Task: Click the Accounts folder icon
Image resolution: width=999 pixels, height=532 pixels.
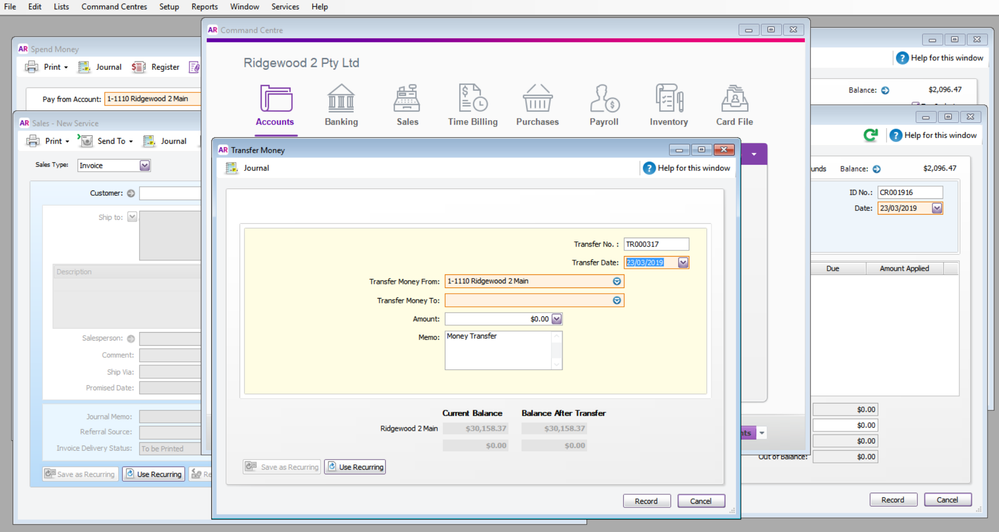Action: [275, 101]
